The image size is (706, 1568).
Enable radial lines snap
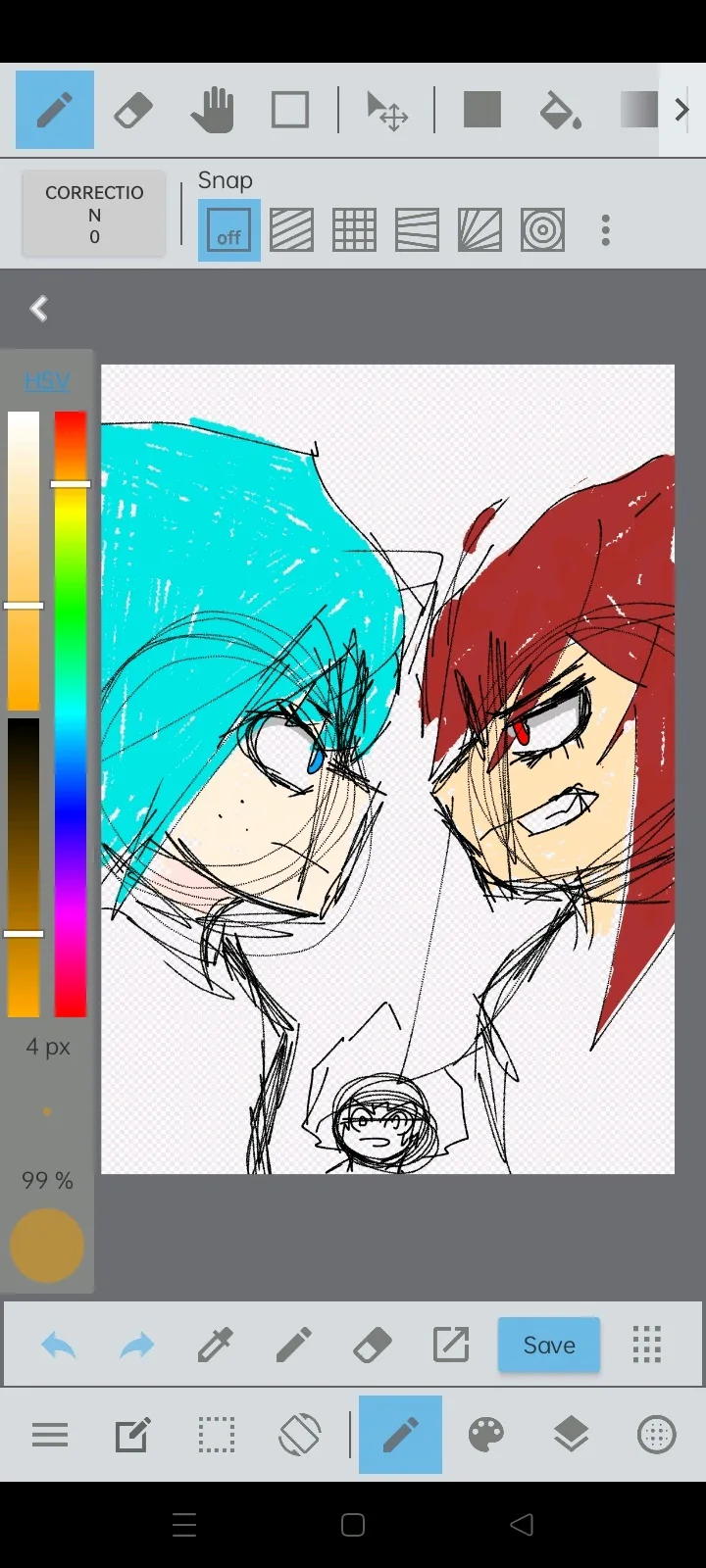[x=479, y=230]
